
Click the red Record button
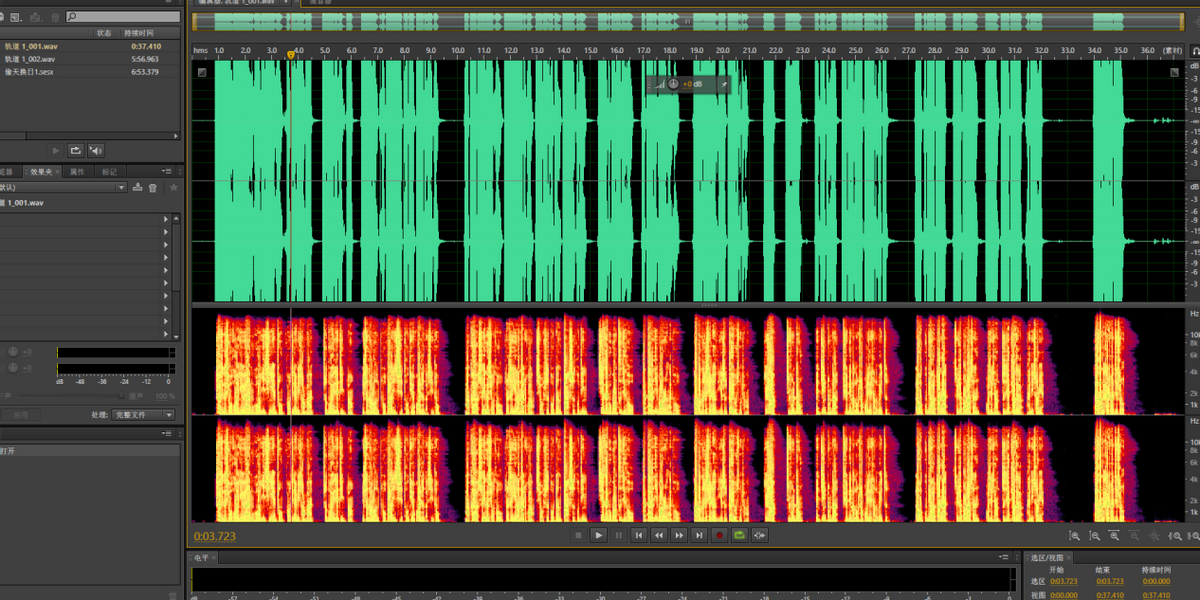(719, 535)
